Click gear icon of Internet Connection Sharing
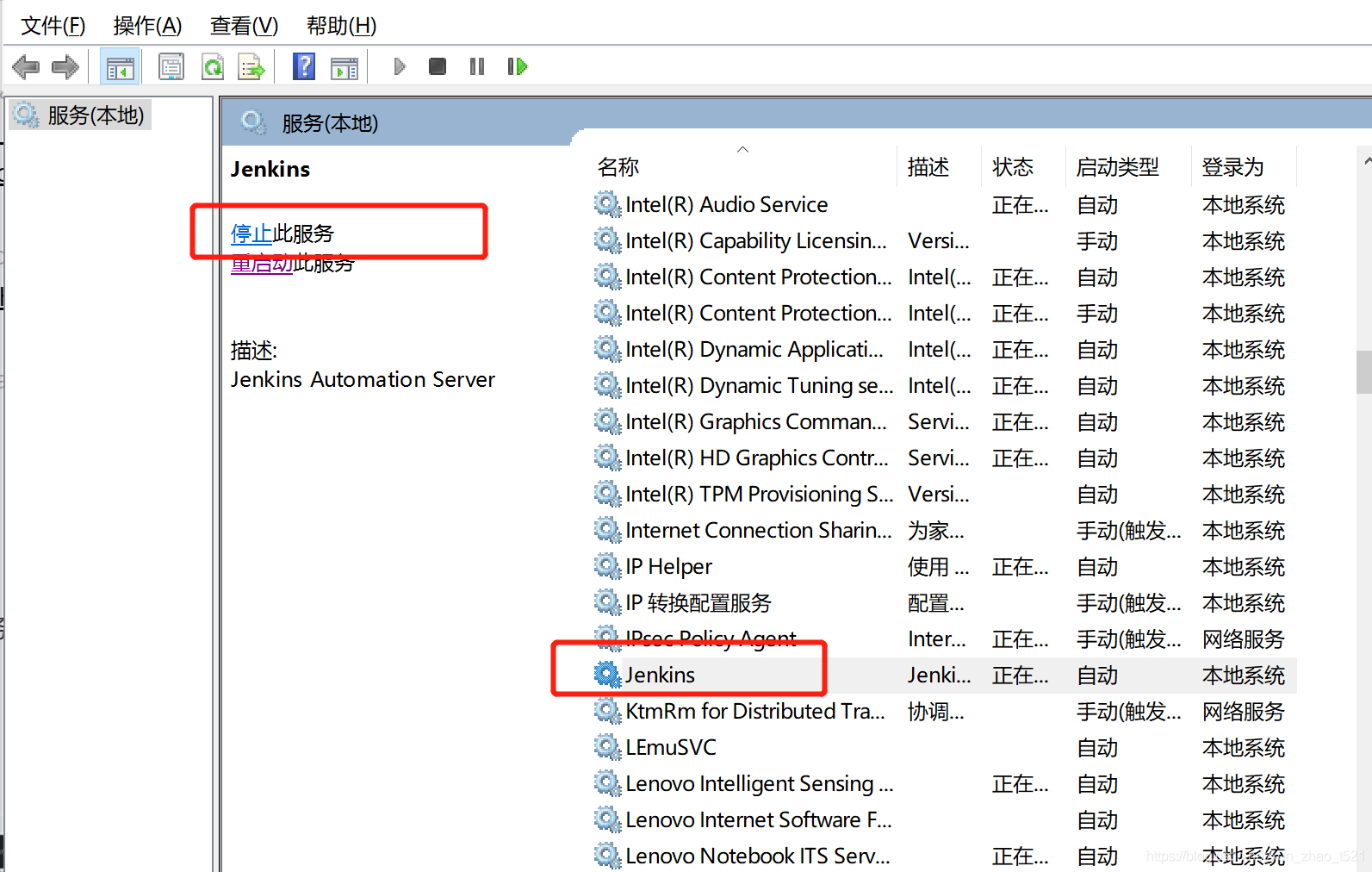1372x872 pixels. pos(607,530)
